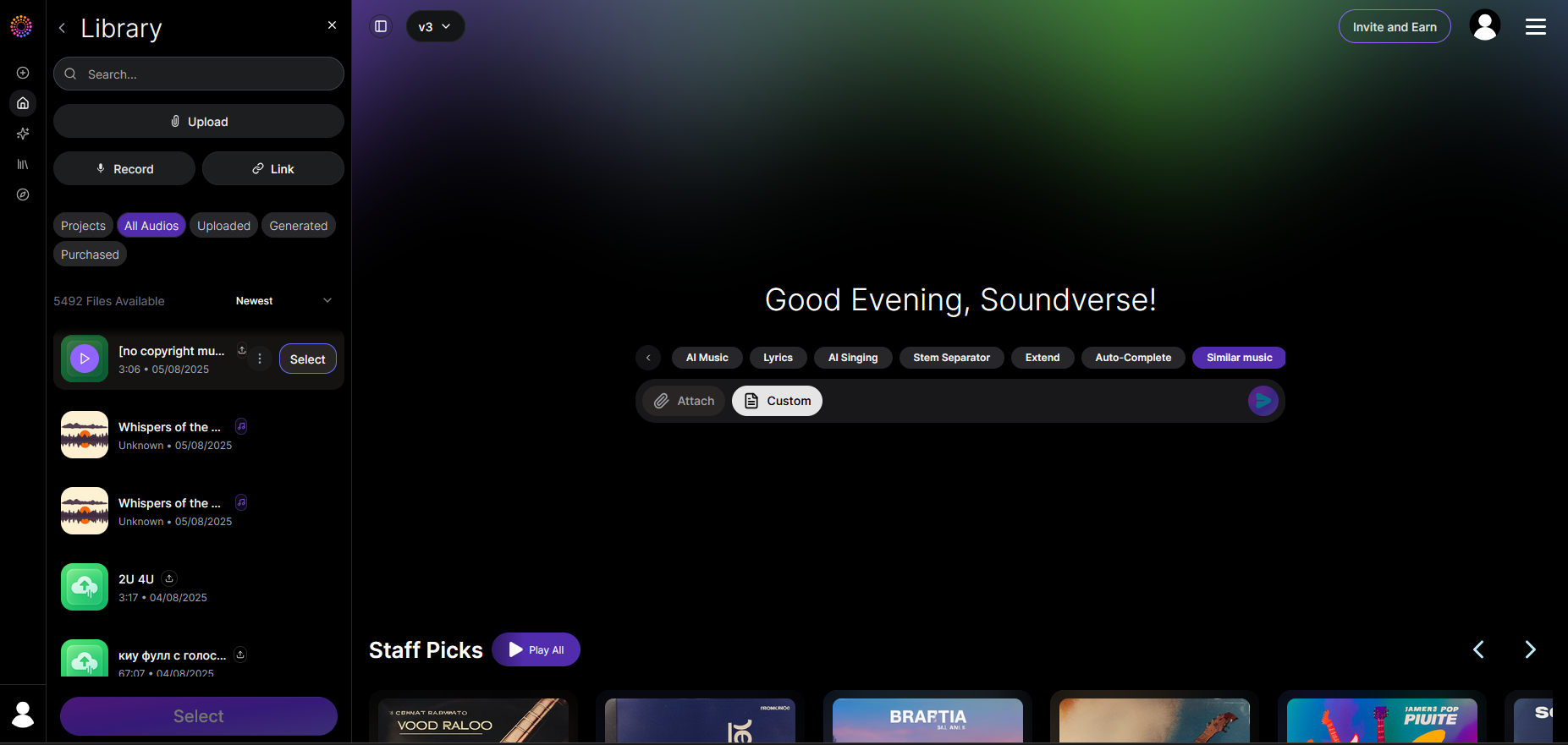Viewport: 1568px width, 745px height.
Task: Click the 2U 4U track thumbnail
Action: [85, 587]
